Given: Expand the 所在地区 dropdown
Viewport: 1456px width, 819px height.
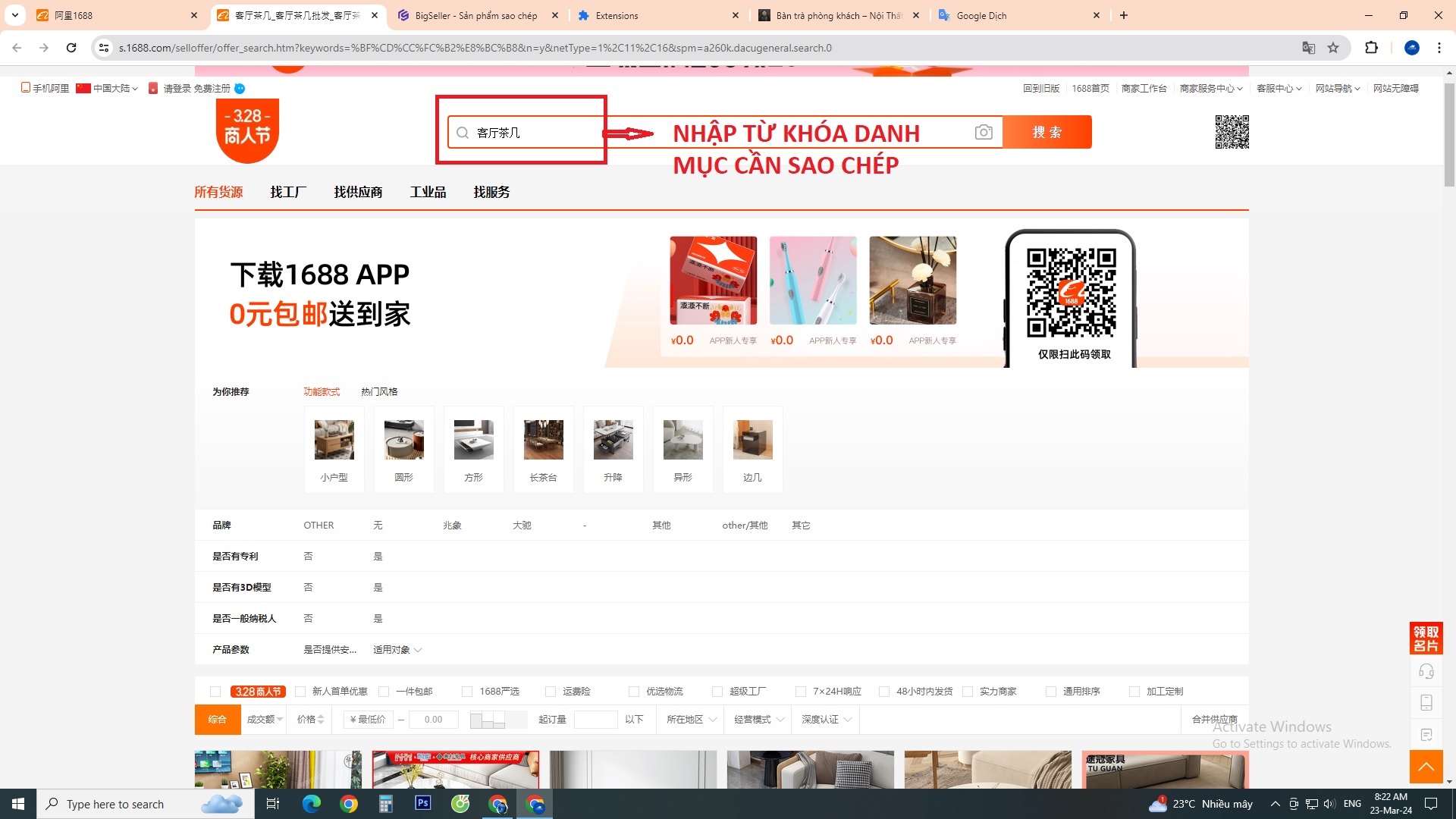Looking at the screenshot, I should pos(691,720).
